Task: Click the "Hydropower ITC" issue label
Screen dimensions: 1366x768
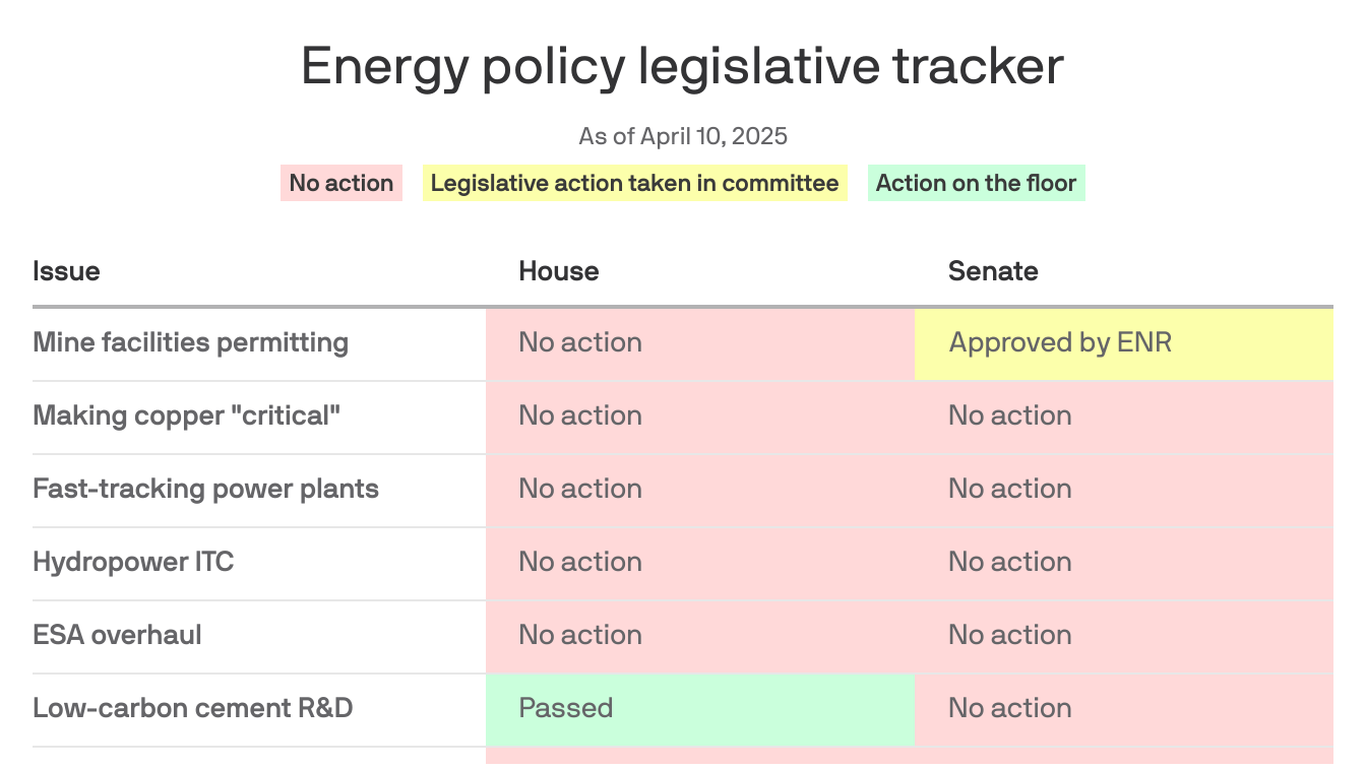Action: coord(133,562)
